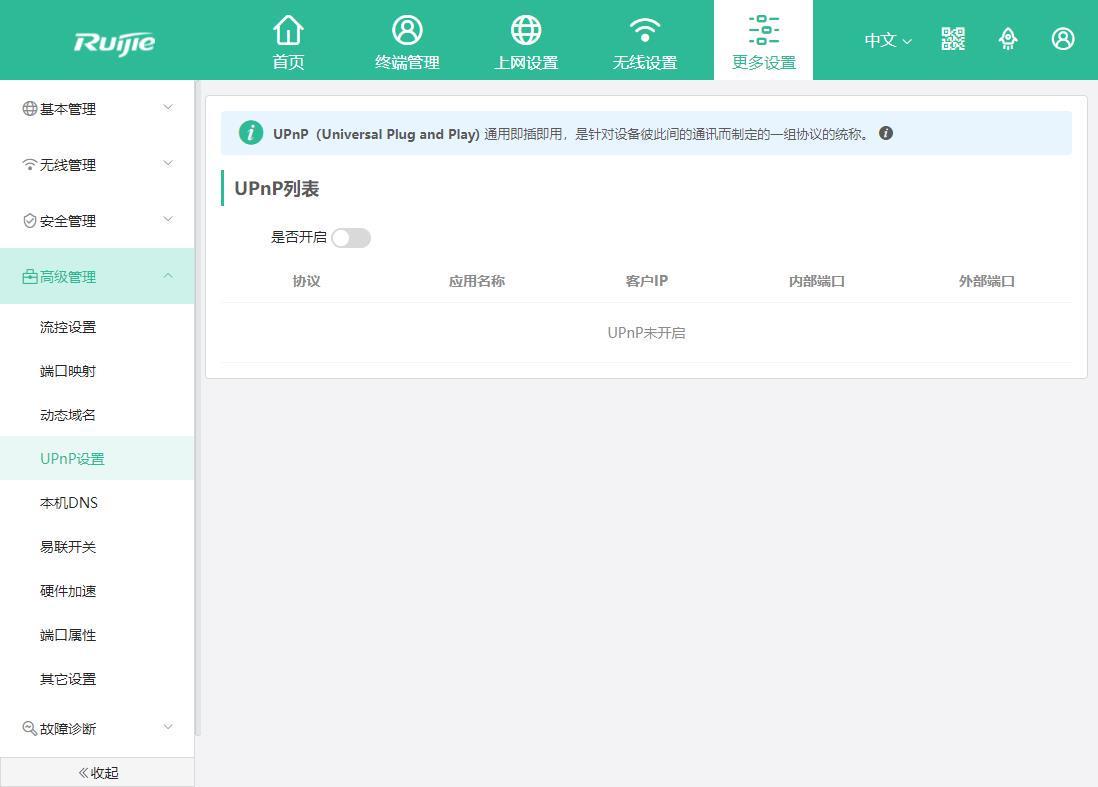Click the 协议 column header
Screen dimensions: 1098x787
(x=306, y=281)
